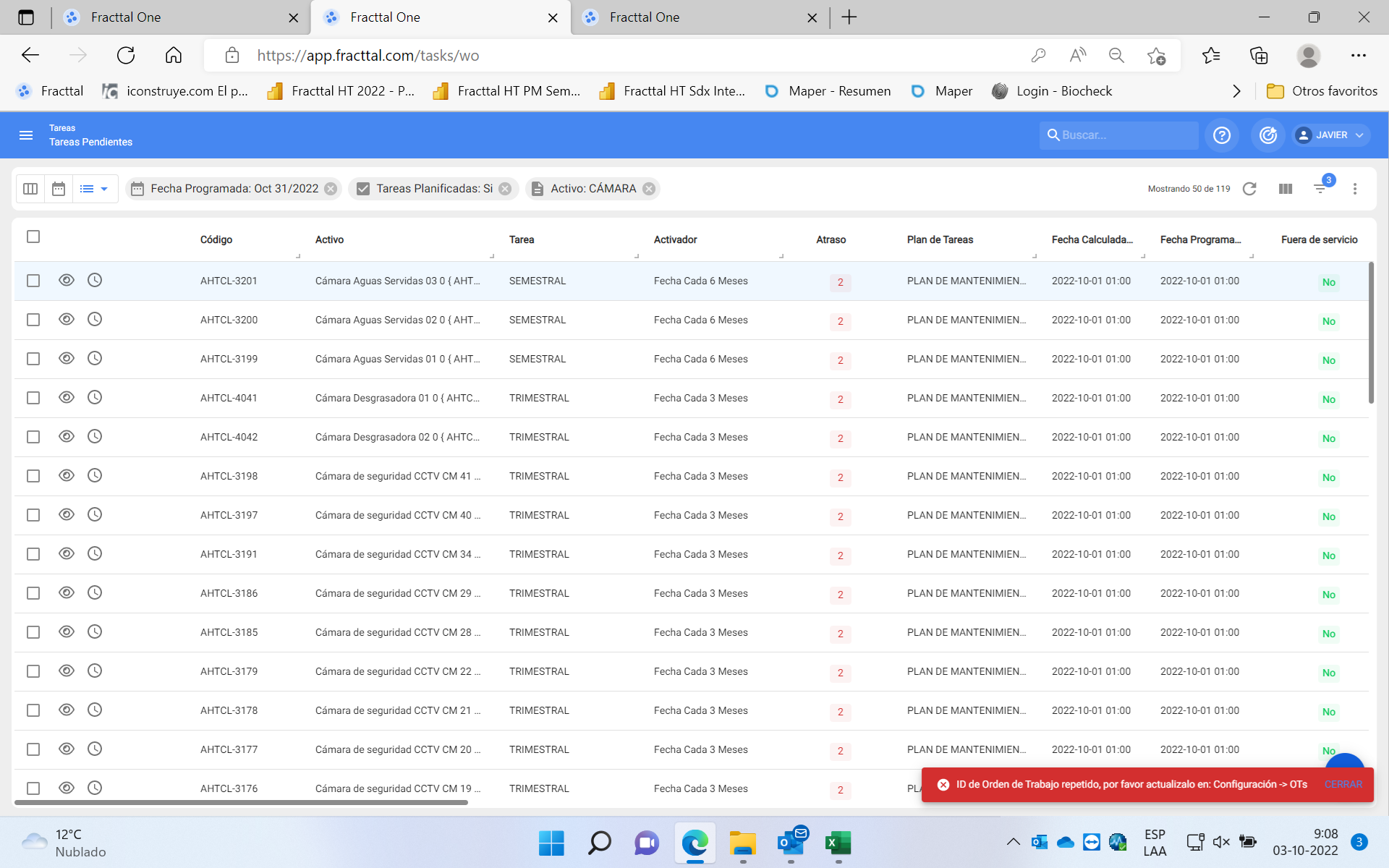Click the clock icon for AHTCL-3200
Viewport: 1389px width, 868px height.
pos(95,319)
